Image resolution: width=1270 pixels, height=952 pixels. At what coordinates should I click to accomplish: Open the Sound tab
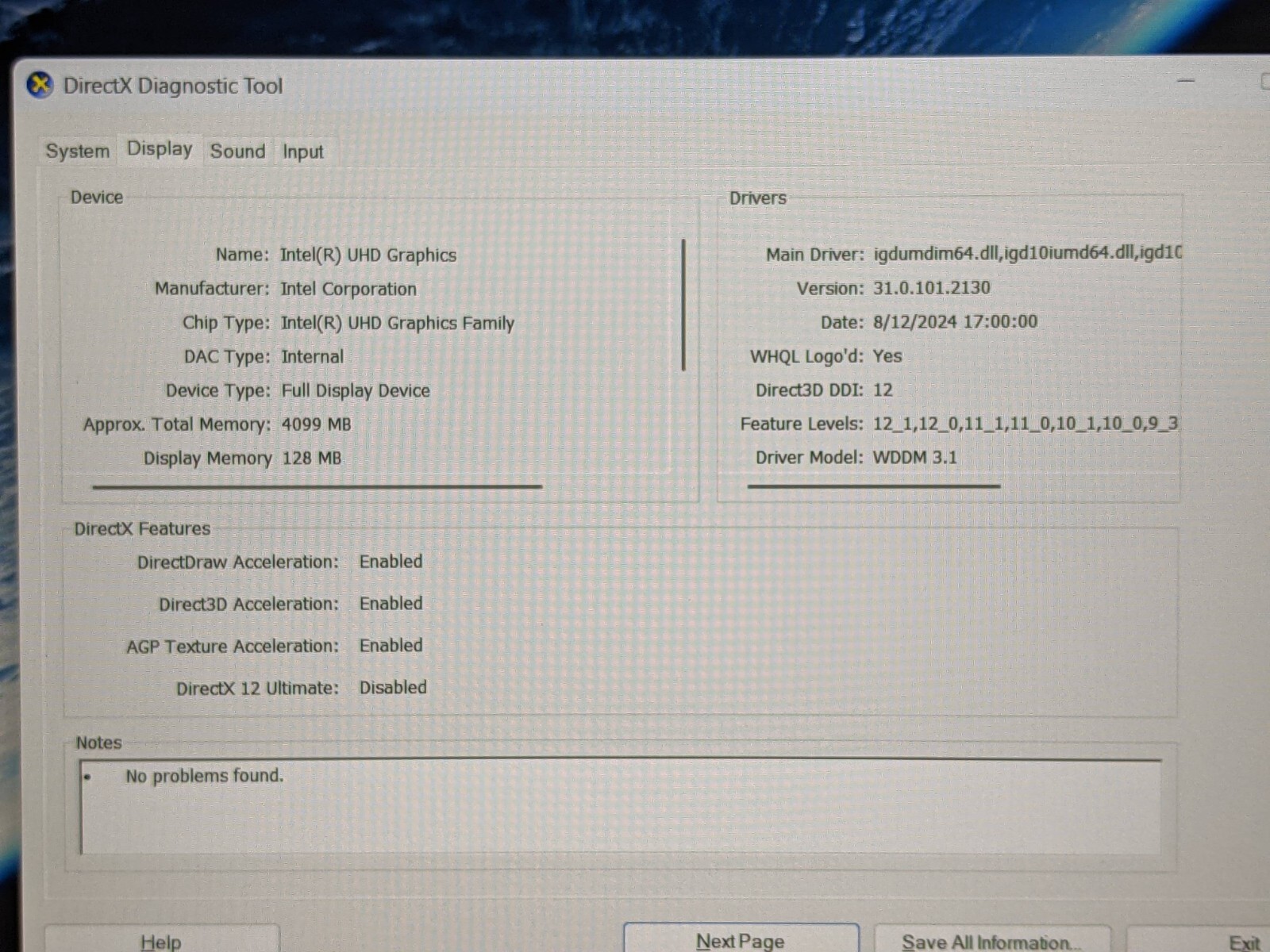coord(237,151)
